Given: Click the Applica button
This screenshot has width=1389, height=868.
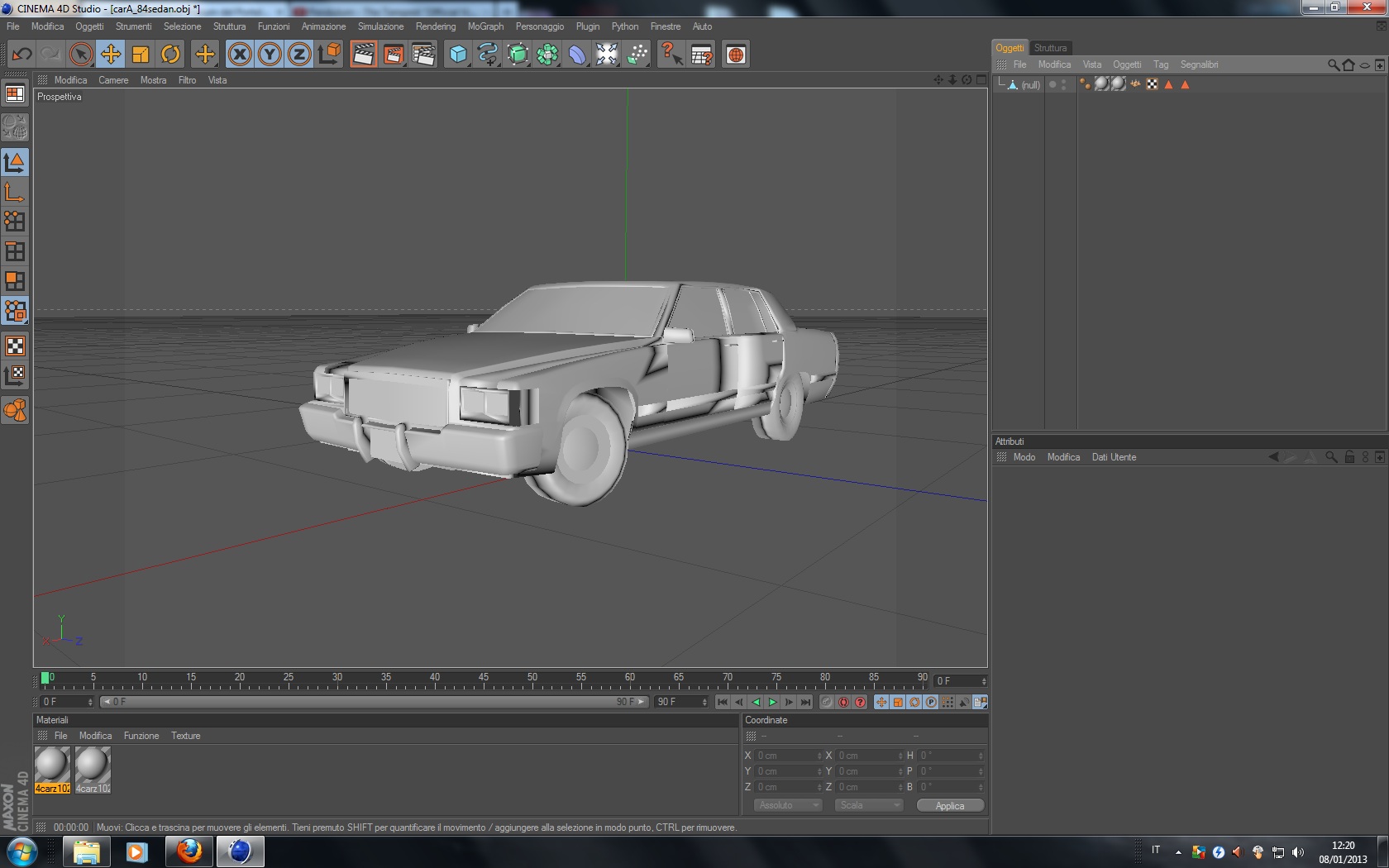Looking at the screenshot, I should click(x=950, y=805).
